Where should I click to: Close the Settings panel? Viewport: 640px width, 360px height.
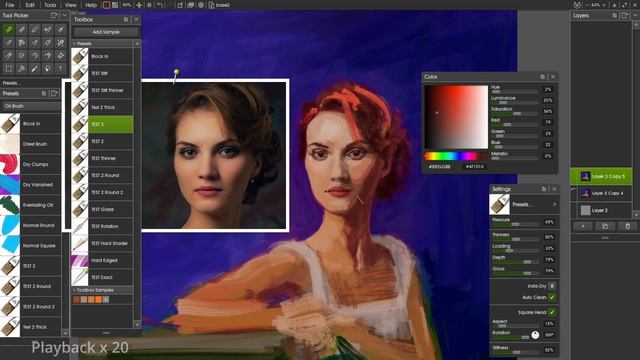coord(554,189)
